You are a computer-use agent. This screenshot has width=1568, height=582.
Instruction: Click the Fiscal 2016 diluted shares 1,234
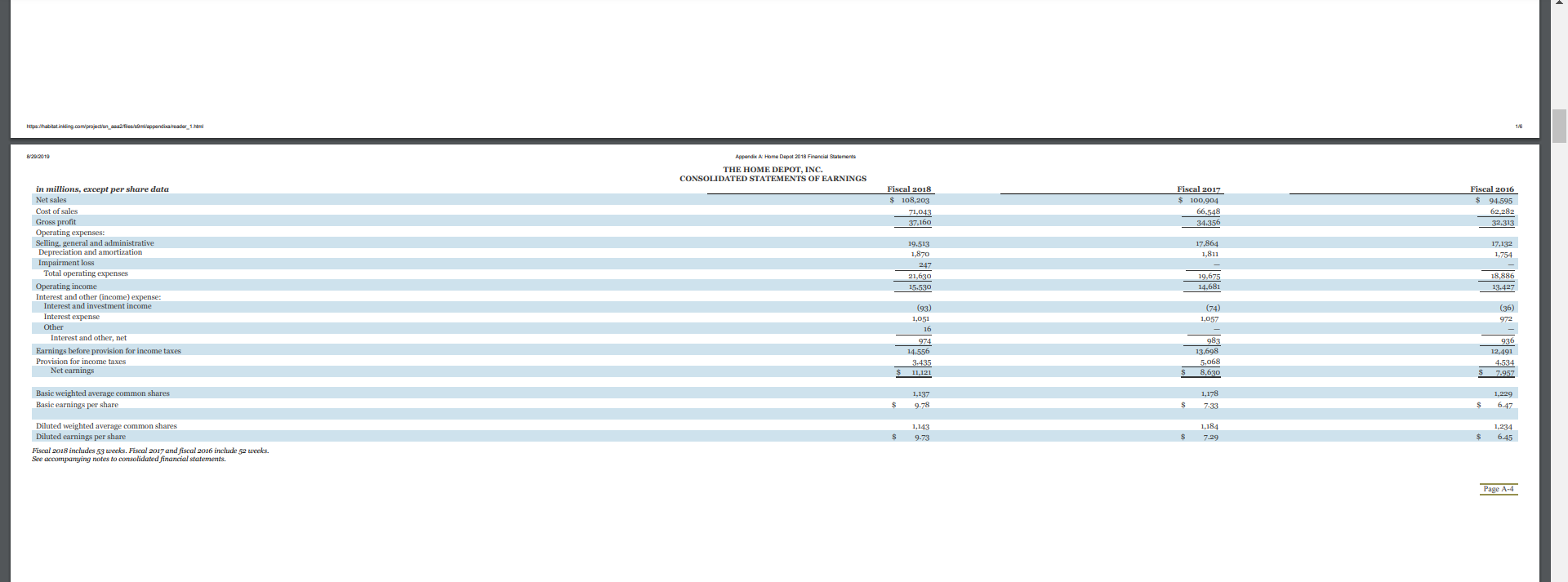pyautogui.click(x=1503, y=427)
